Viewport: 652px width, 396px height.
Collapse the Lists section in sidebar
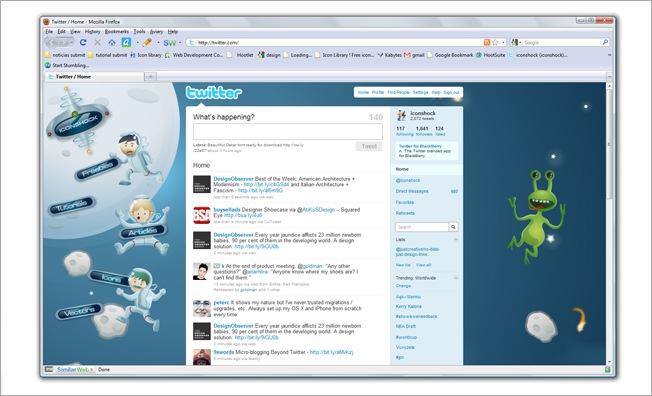coord(455,240)
